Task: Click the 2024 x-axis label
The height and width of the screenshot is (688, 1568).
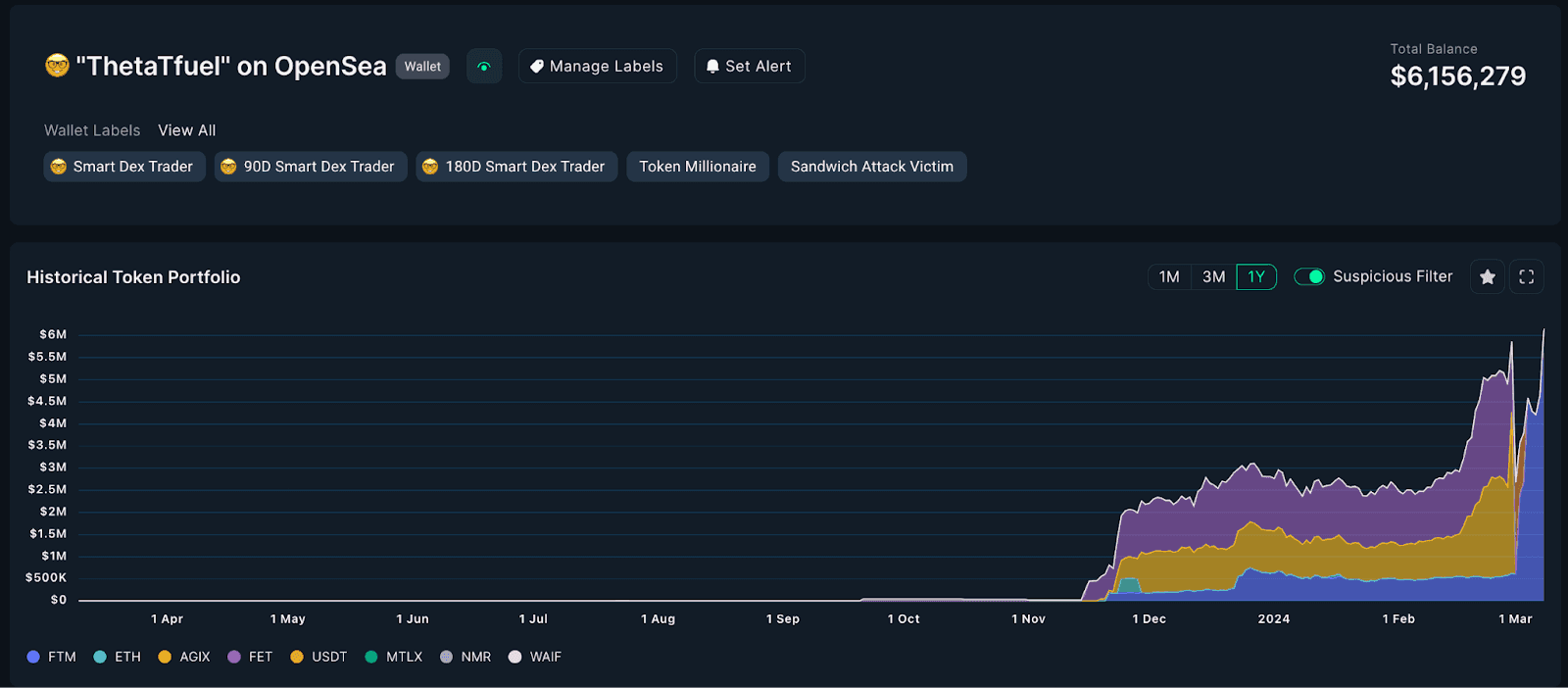Action: [x=1274, y=619]
